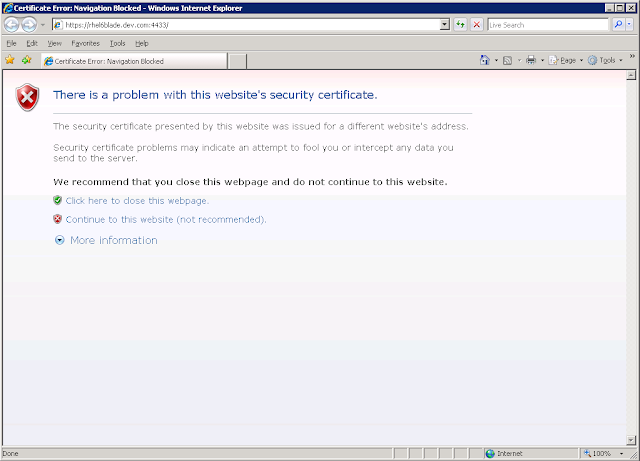Screen dimensions: 640x461
Task: Click 'Click here to close this webpage' link
Action: (x=137, y=201)
